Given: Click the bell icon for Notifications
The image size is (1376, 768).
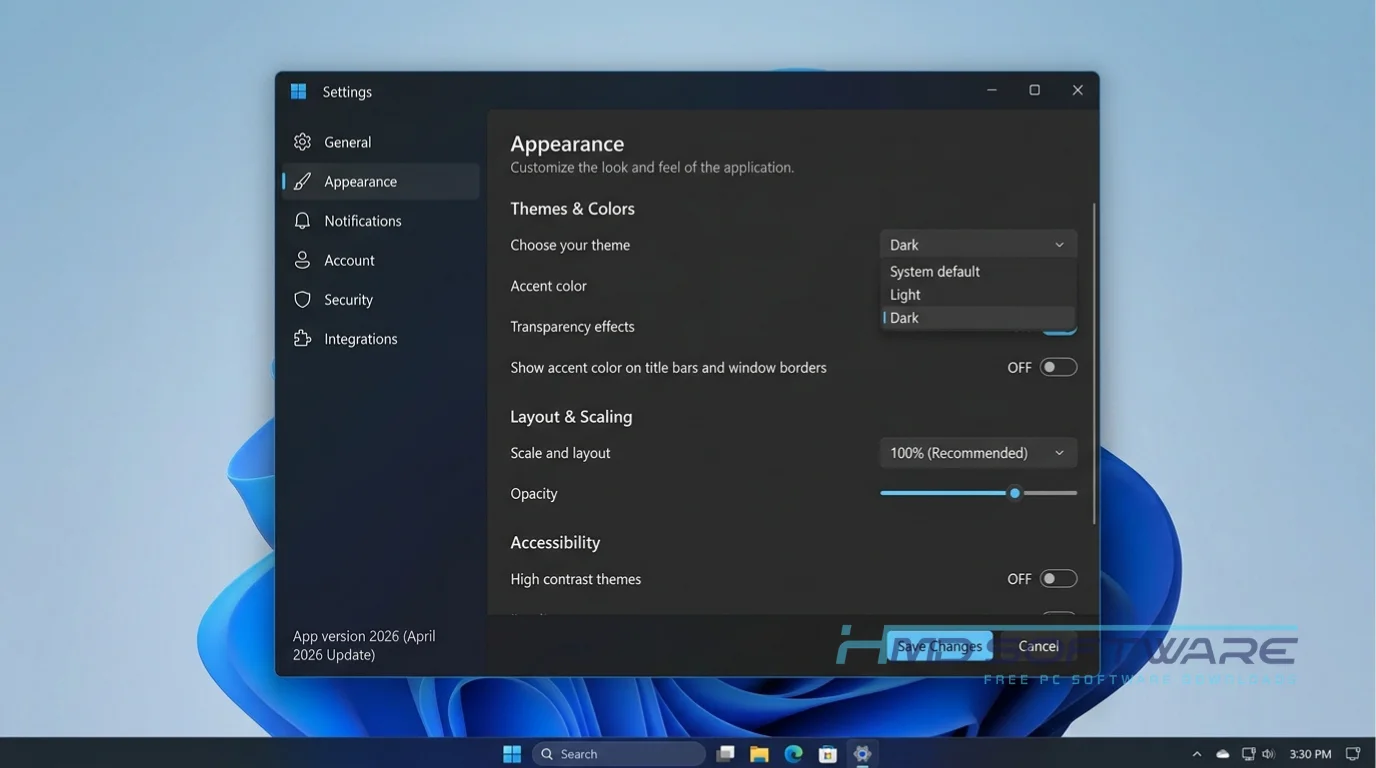Looking at the screenshot, I should click(302, 221).
